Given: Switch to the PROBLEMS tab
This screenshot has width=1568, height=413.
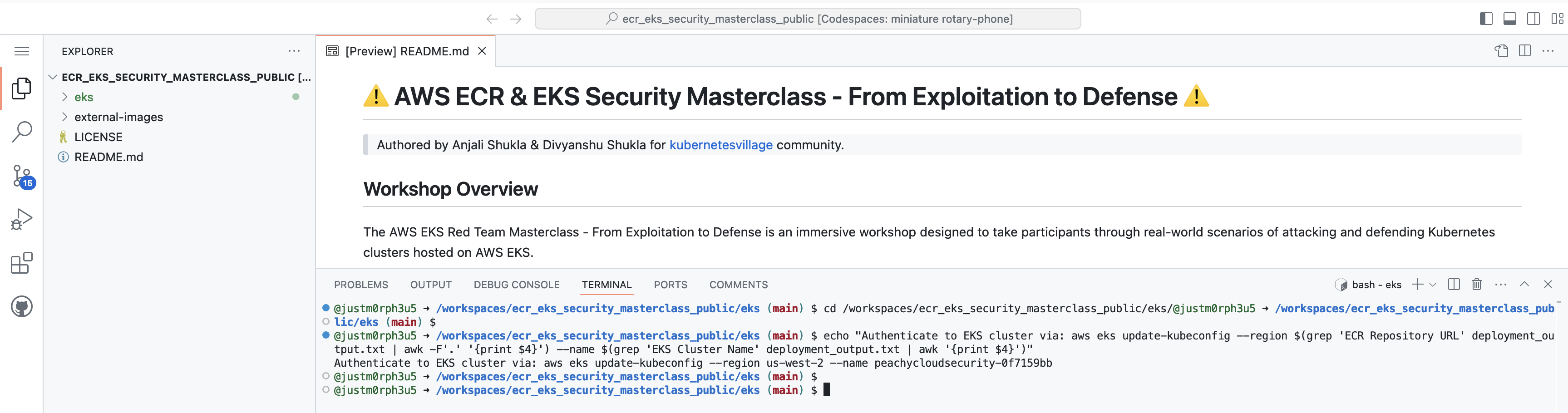Looking at the screenshot, I should 360,285.
